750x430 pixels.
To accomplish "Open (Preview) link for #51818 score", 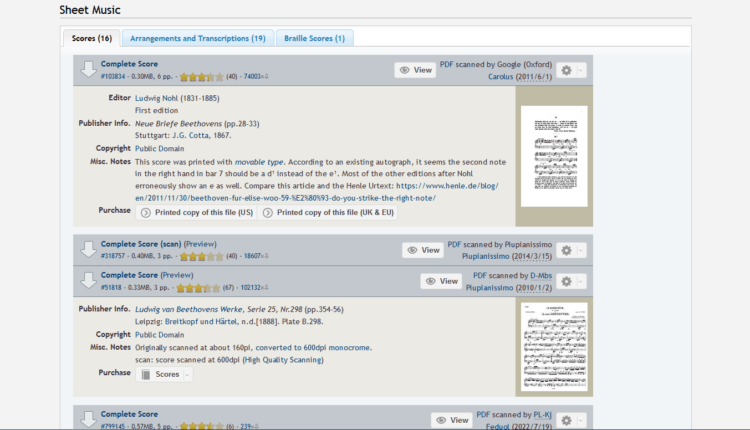I will (177, 275).
